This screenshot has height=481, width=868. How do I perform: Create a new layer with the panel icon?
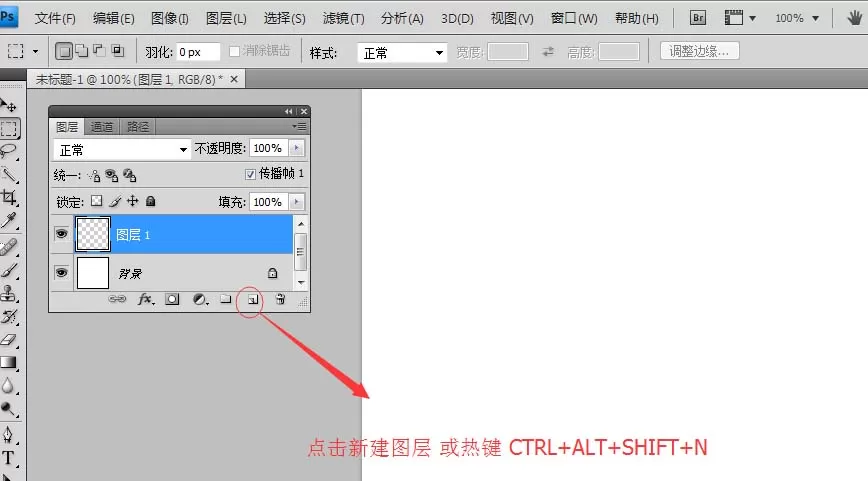[x=252, y=299]
